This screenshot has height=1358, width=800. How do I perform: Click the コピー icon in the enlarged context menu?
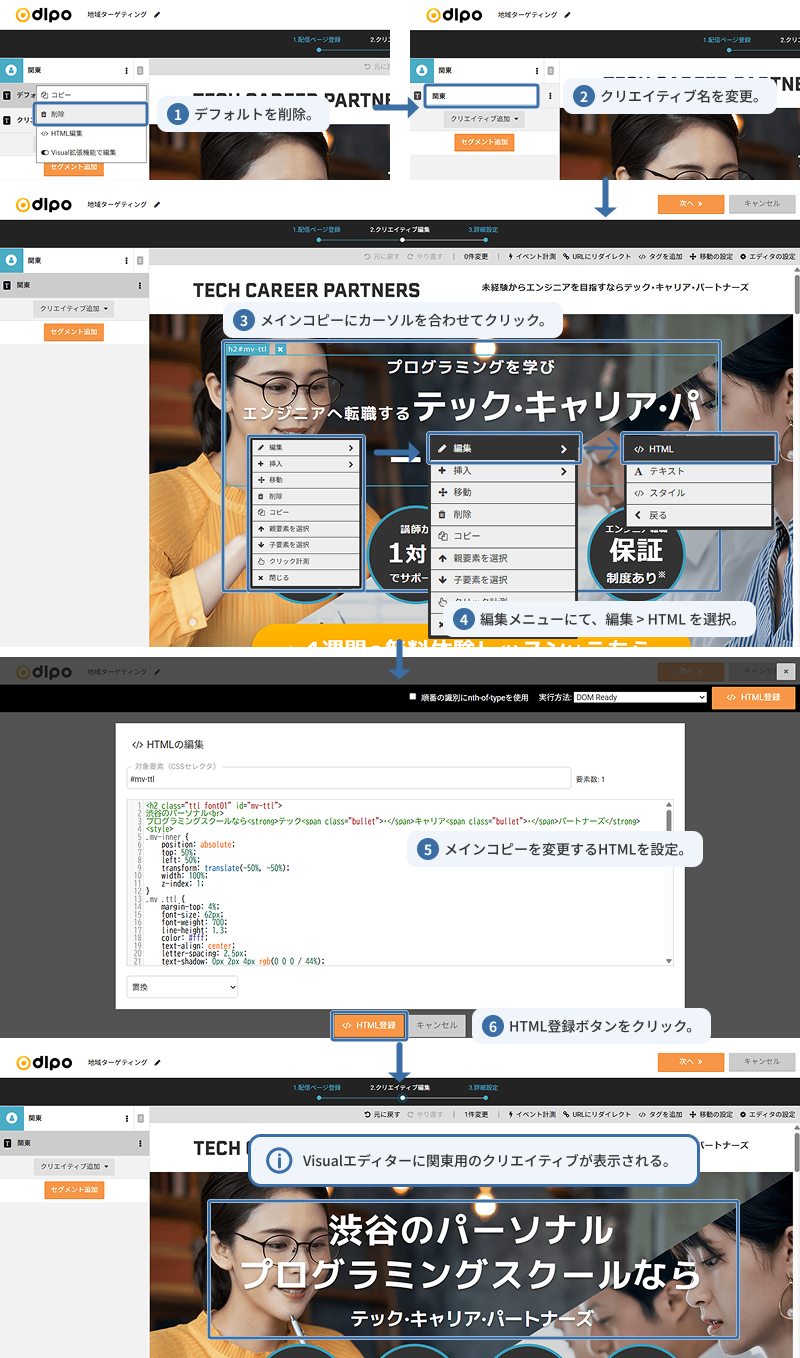[x=442, y=536]
